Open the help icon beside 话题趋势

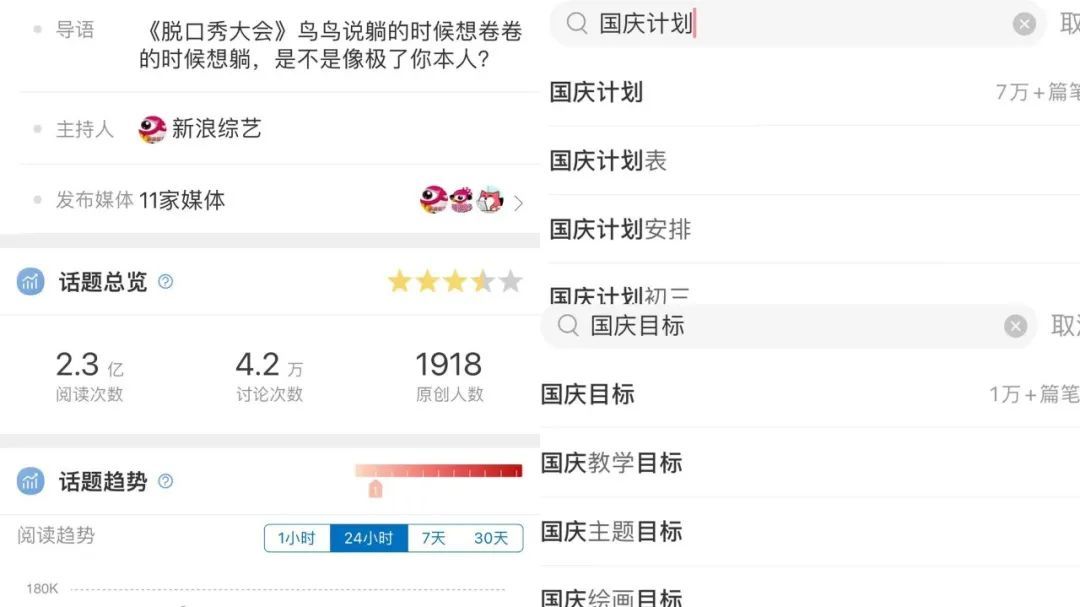[165, 481]
